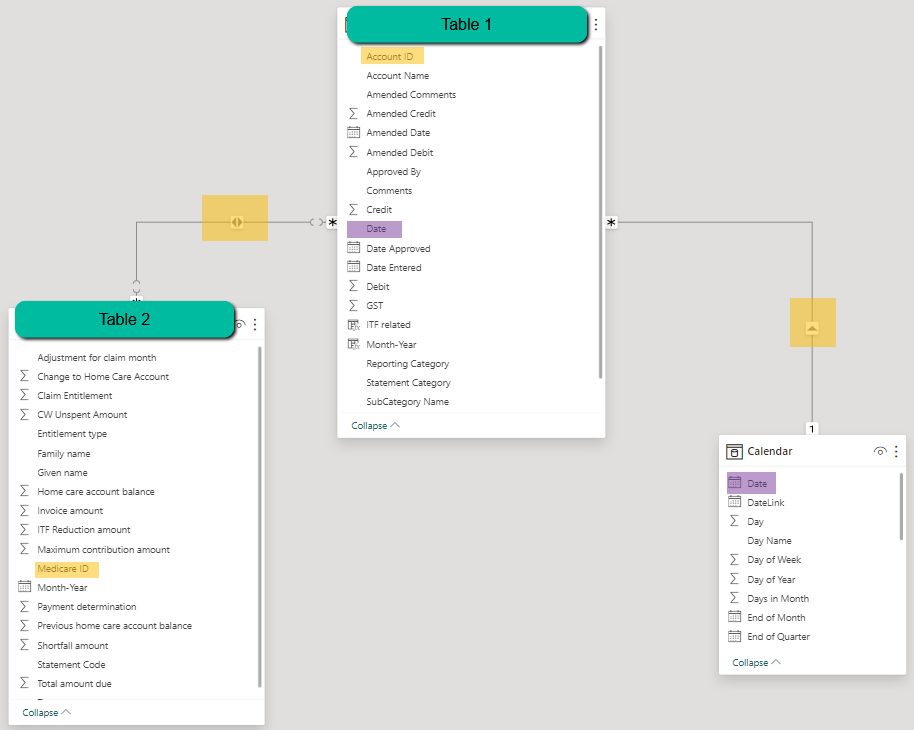Viewport: 914px width, 730px height.
Task: Click sigma icon beside Invoice amount
Action: tap(24, 510)
